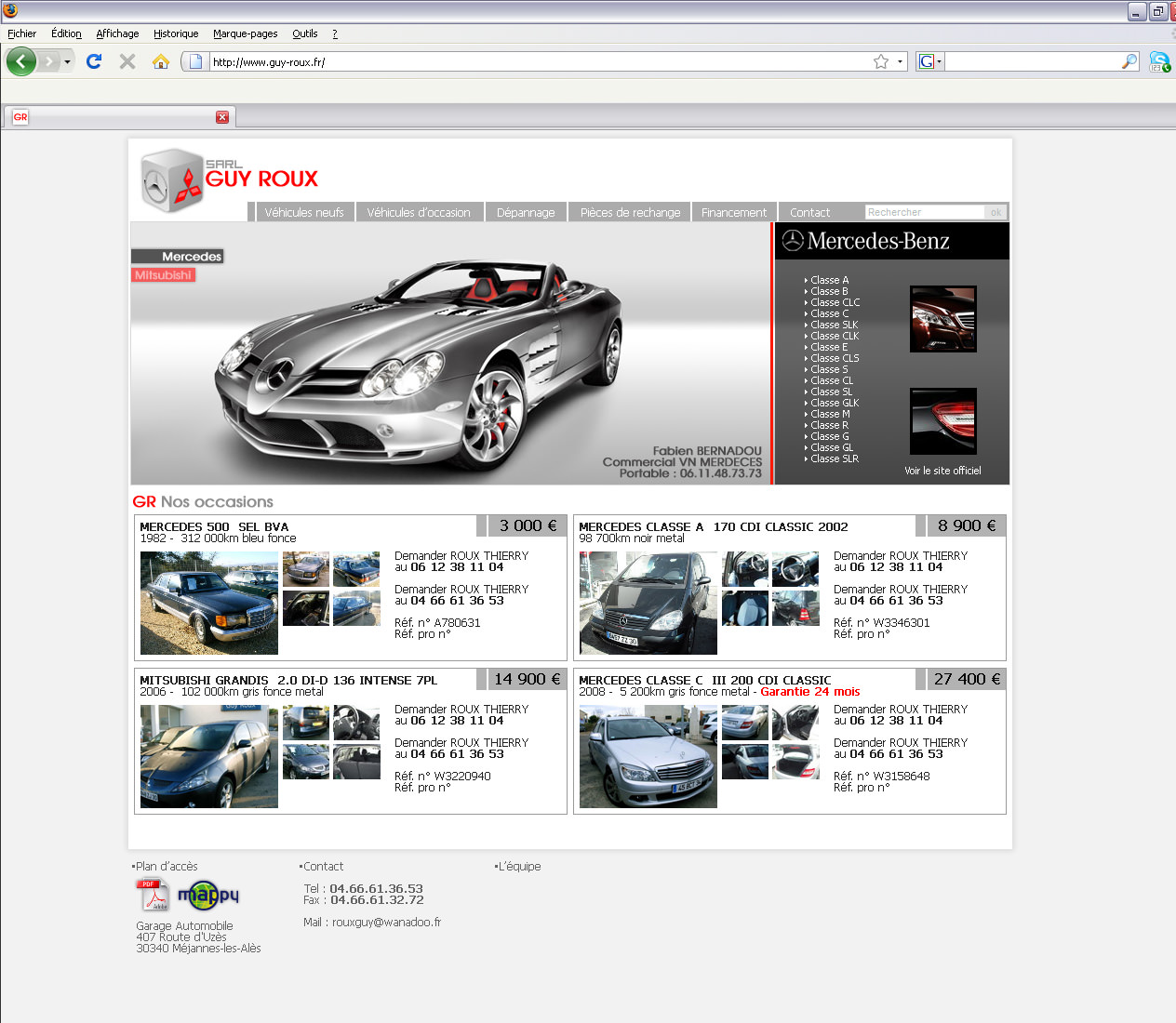Image resolution: width=1176 pixels, height=1023 pixels.
Task: Open the Marque-pages menu
Action: (245, 33)
